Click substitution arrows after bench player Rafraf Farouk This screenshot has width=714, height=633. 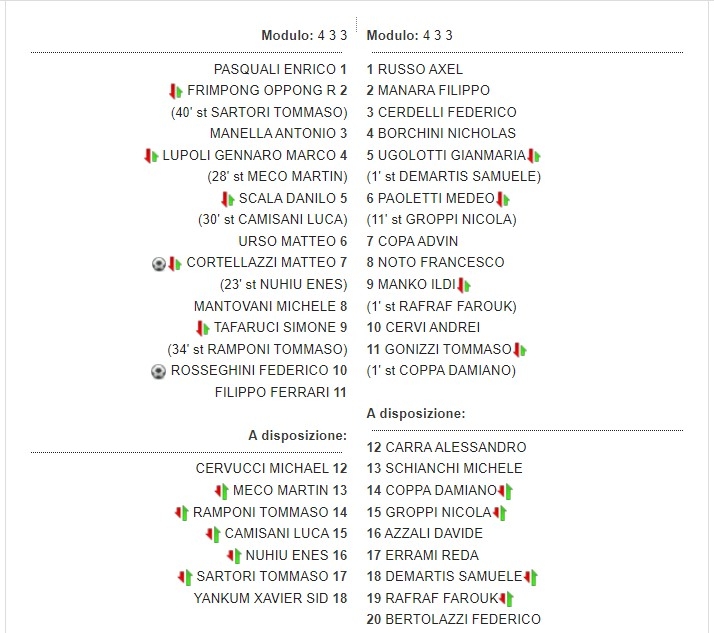click(x=506, y=599)
